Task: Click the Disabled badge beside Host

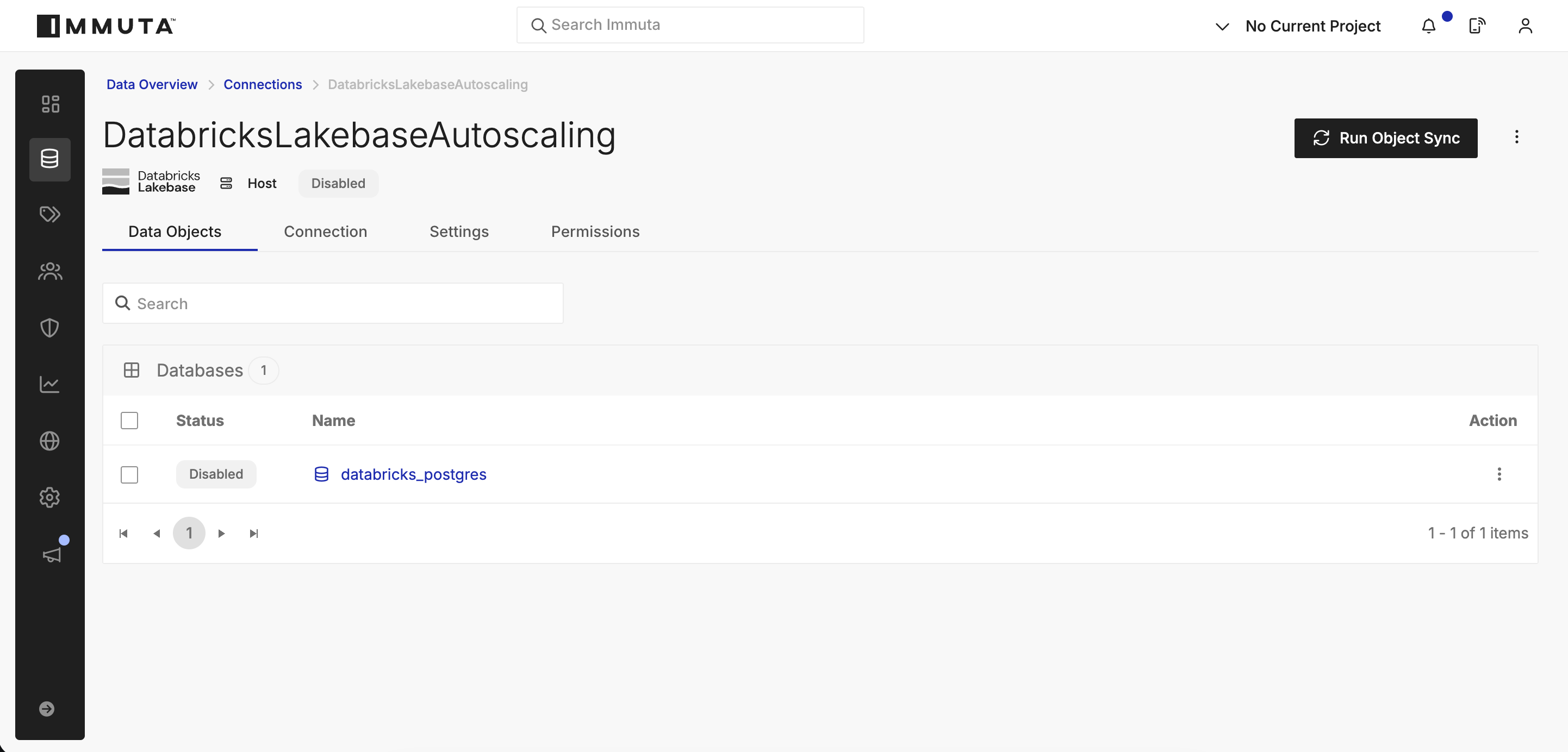Action: [x=338, y=183]
